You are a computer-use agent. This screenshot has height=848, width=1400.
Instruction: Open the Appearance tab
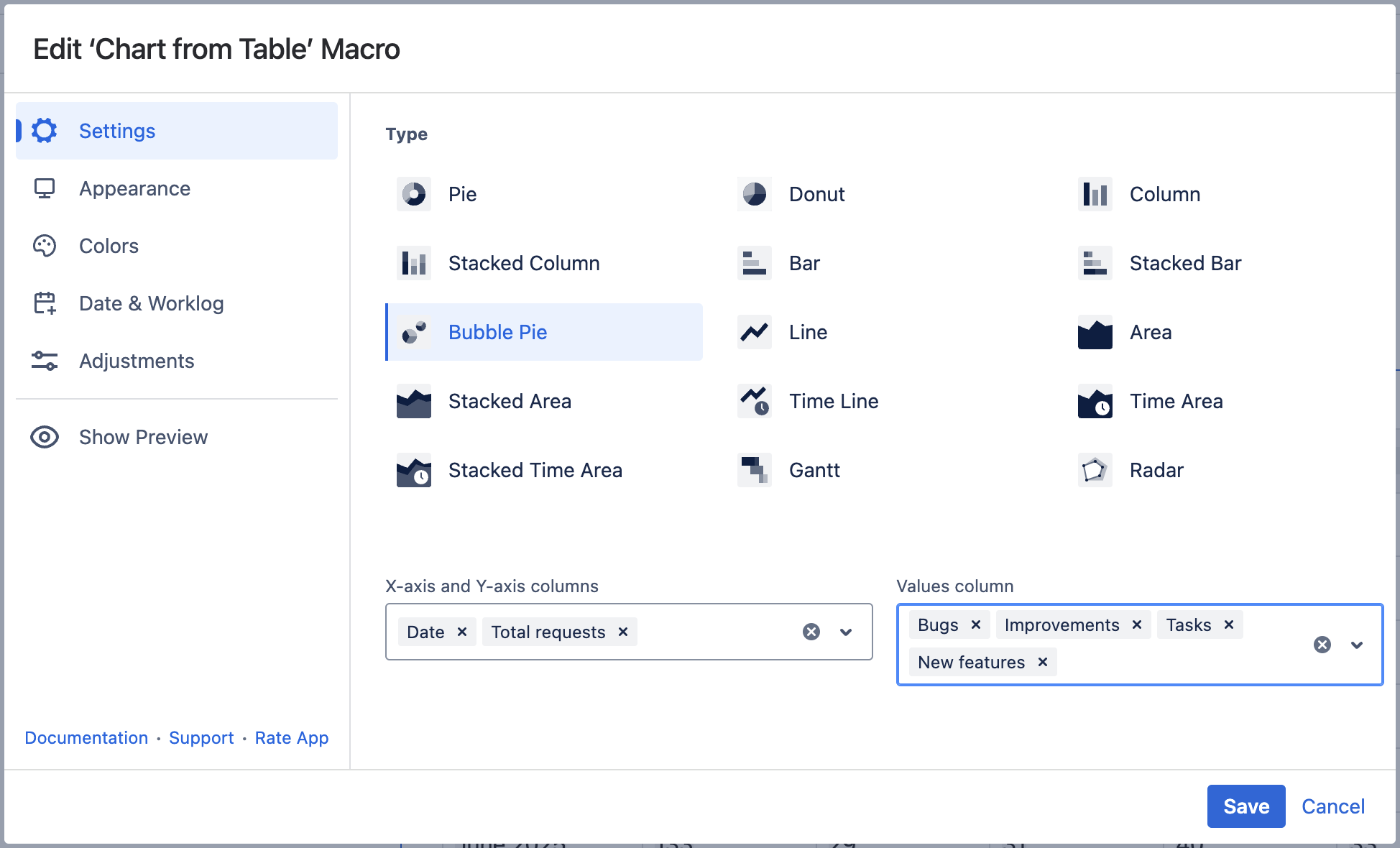(x=134, y=188)
